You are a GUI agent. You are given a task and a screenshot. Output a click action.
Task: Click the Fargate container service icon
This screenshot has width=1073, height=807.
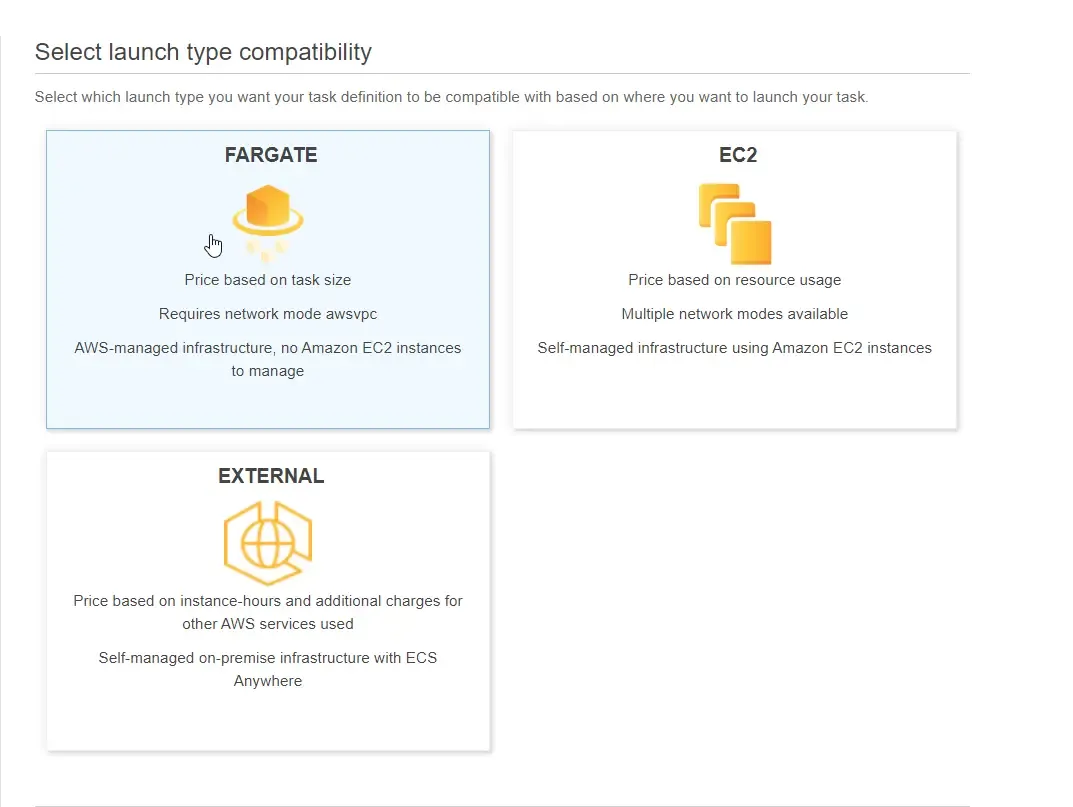tap(267, 213)
